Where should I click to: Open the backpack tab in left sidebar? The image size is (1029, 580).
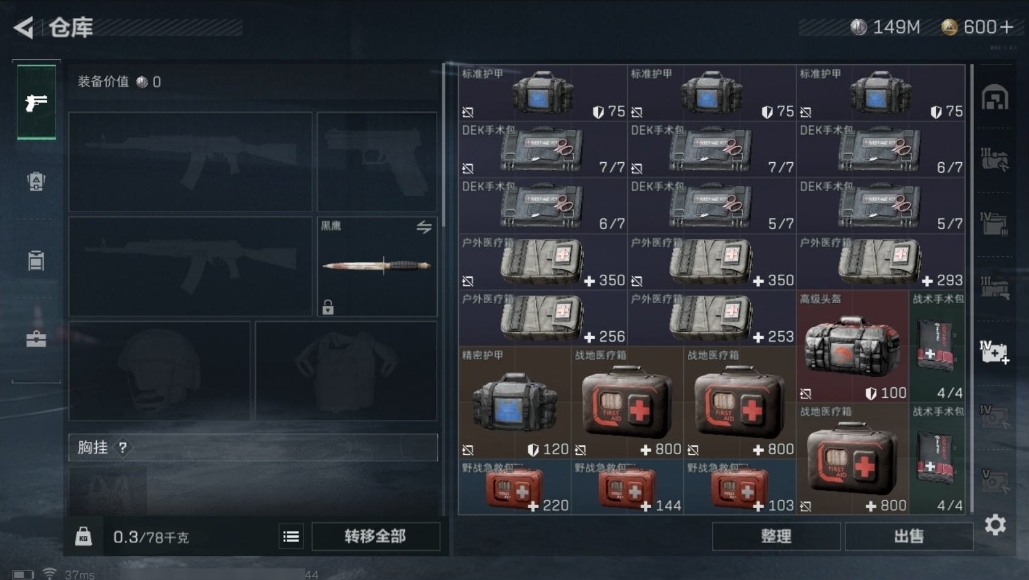pos(36,181)
